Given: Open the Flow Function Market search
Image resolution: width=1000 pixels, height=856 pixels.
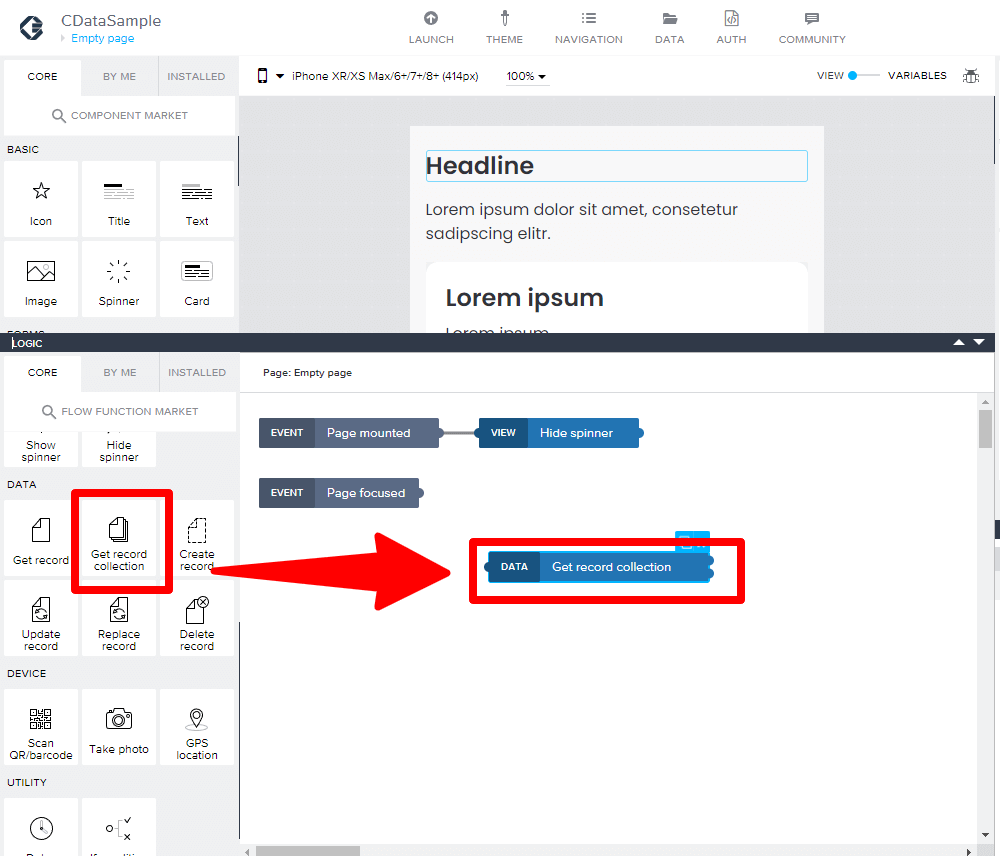Looking at the screenshot, I should tap(120, 411).
